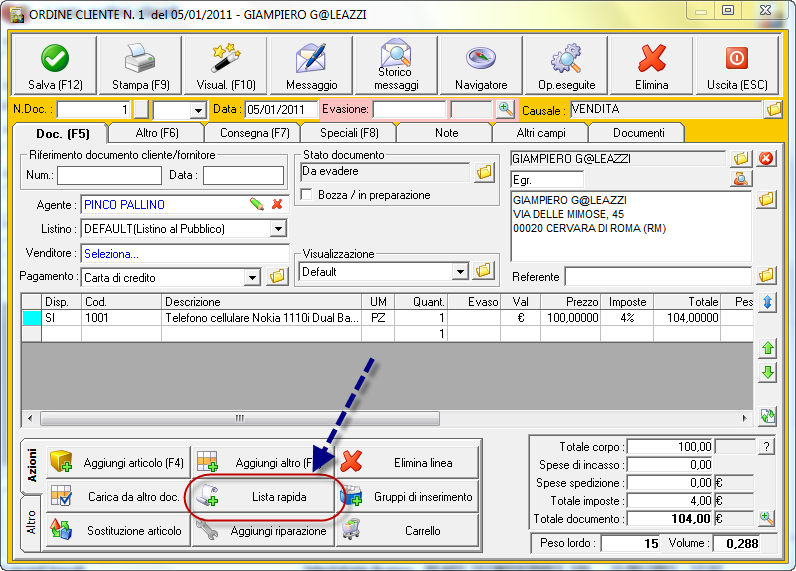Open the Altri campi tab
The image size is (796, 571).
[x=541, y=133]
